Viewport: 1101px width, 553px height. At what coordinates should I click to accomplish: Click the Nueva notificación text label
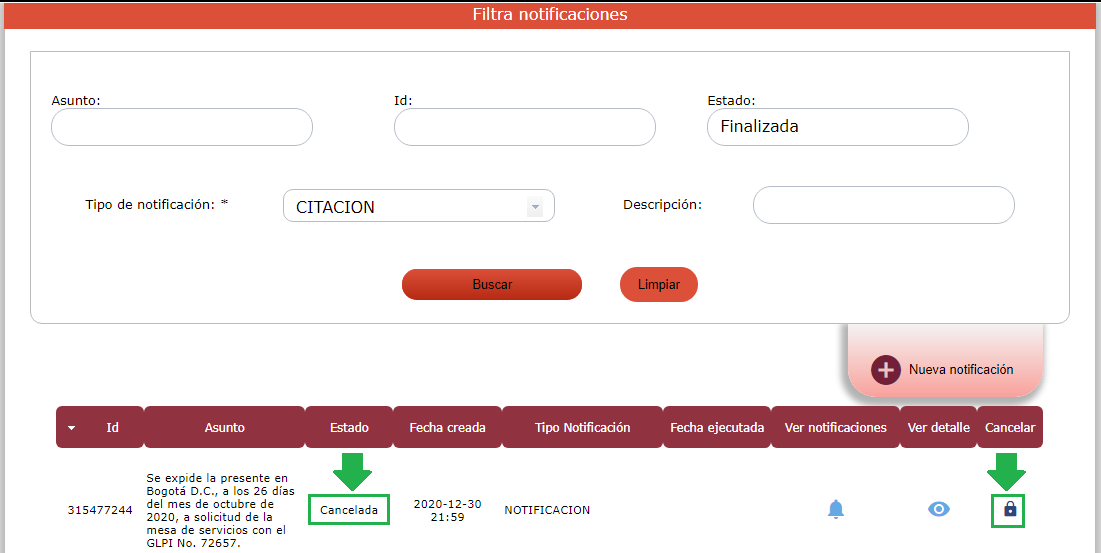click(x=961, y=370)
